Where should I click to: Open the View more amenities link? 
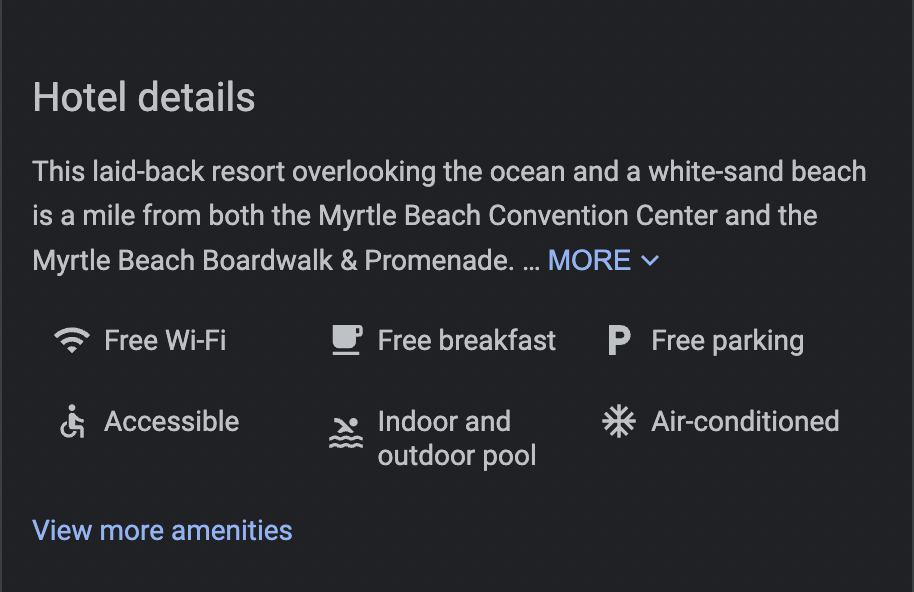[162, 530]
